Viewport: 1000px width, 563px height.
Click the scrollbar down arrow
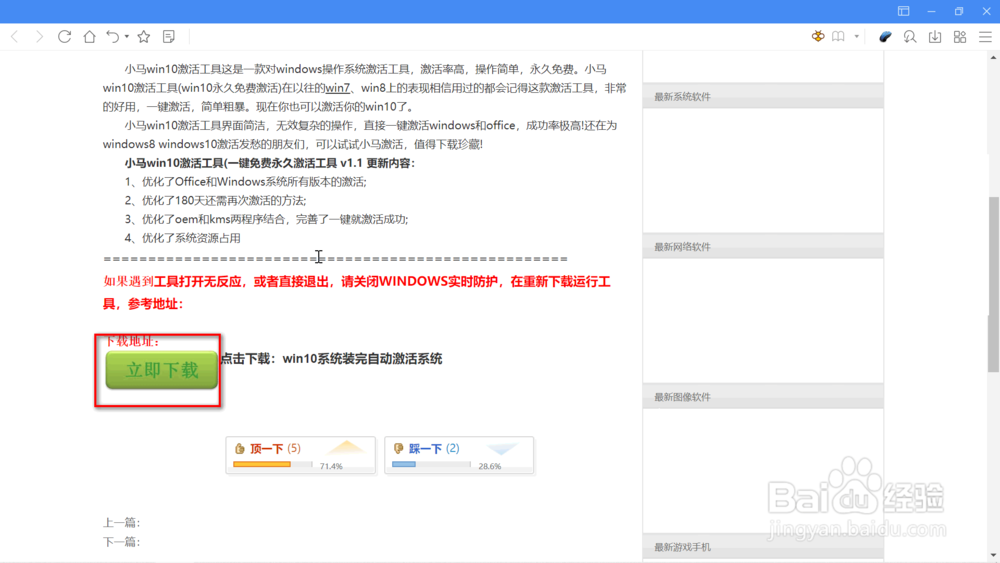tap(994, 556)
